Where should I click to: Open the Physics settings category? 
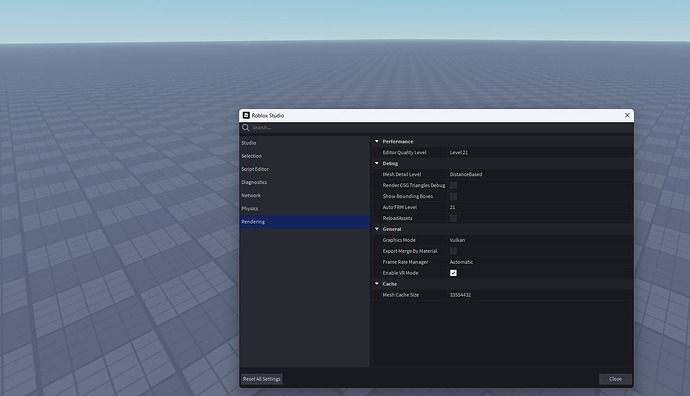305,209
